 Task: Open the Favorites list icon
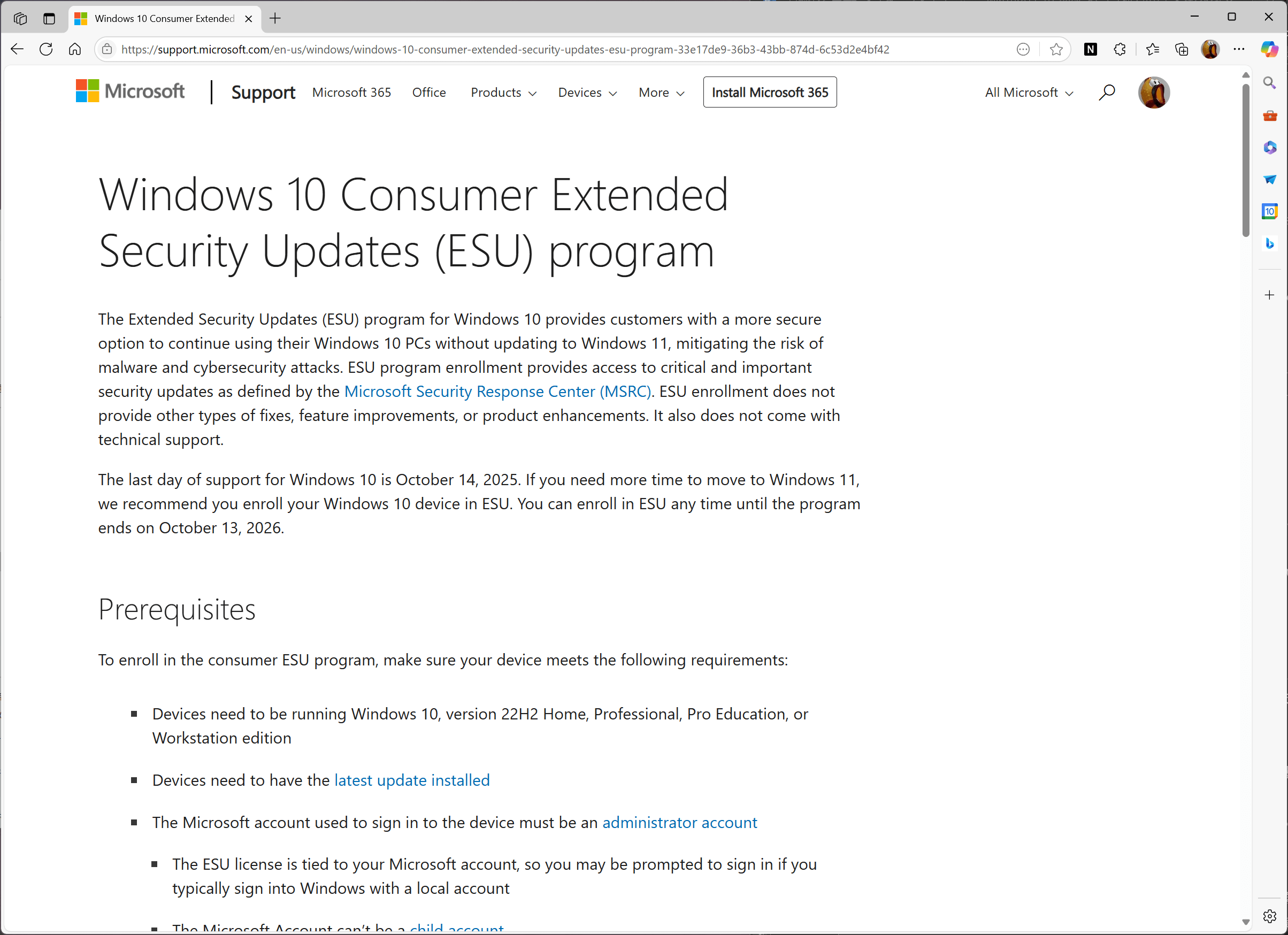click(x=1152, y=49)
